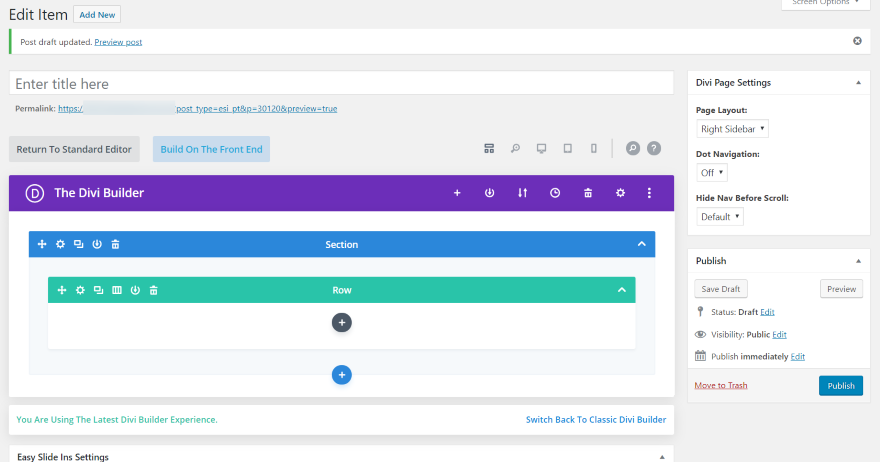880x462 pixels.
Task: Click the Divi D logo icon
Action: coord(34,193)
